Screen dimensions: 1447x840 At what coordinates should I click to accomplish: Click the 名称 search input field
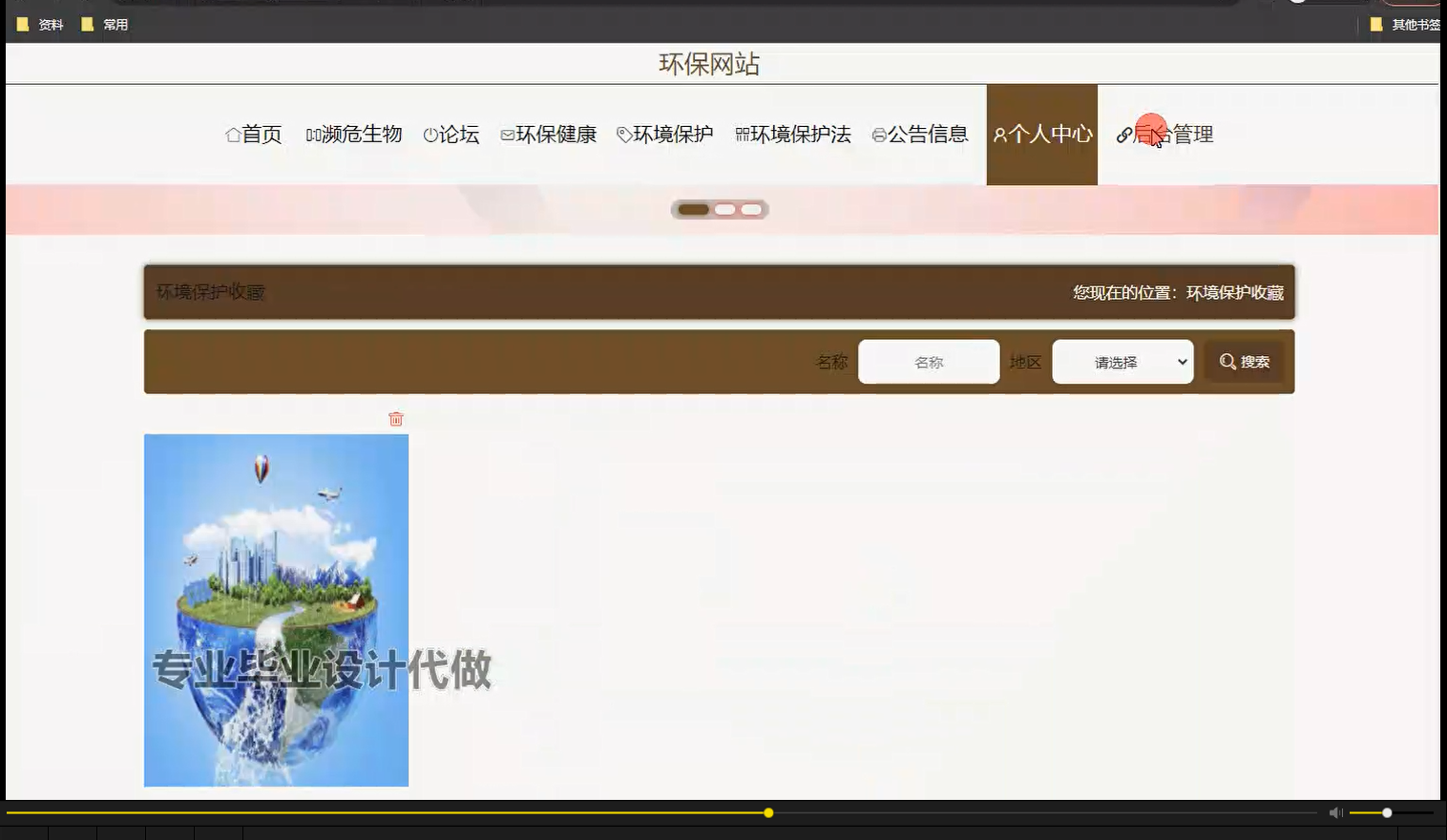928,361
